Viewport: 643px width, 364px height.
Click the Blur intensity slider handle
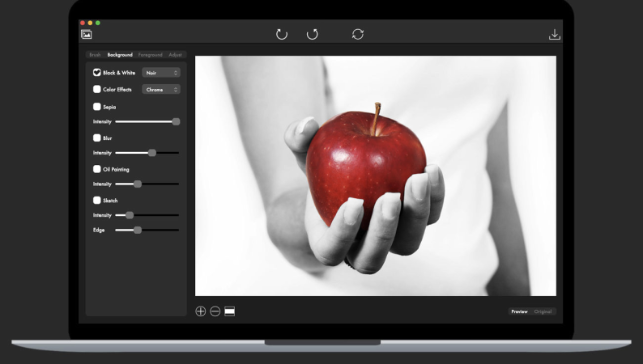[152, 152]
